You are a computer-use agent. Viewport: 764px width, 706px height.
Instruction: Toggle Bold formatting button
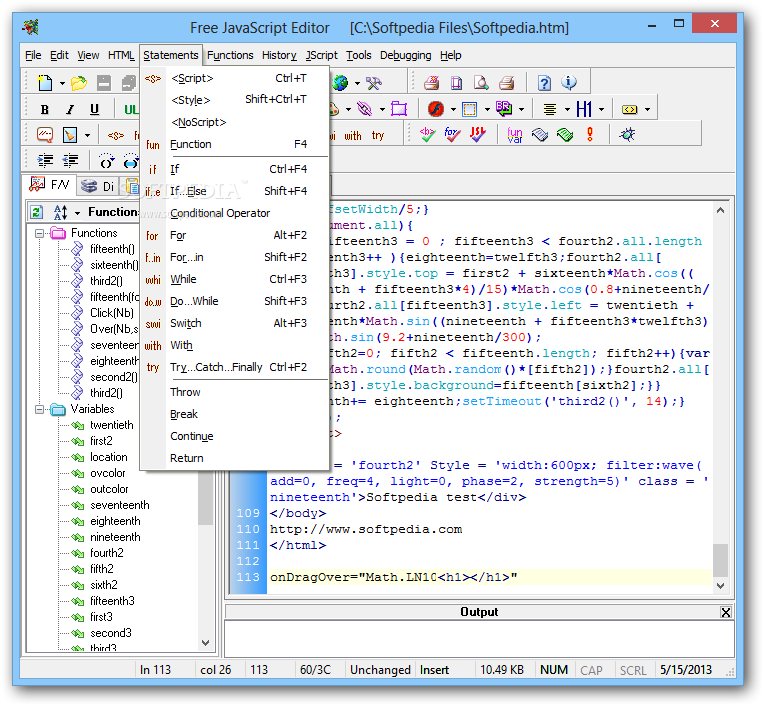coord(45,110)
